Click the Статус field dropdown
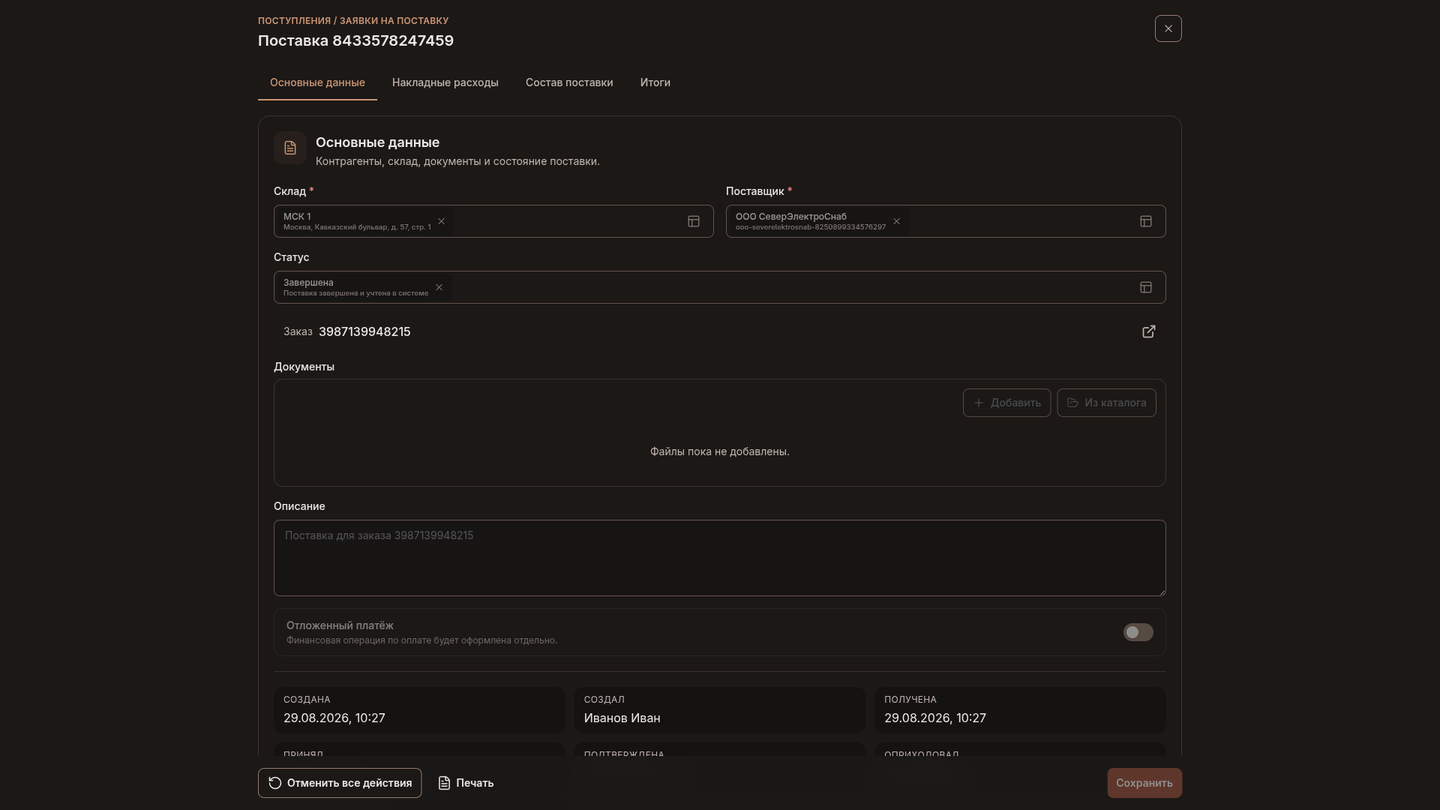The image size is (1440, 810). (x=720, y=287)
